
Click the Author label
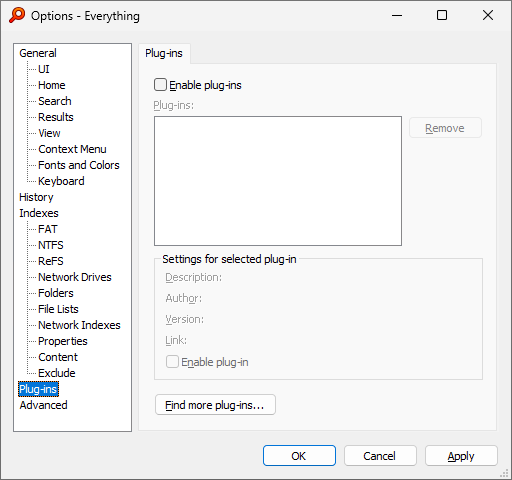pos(184,298)
